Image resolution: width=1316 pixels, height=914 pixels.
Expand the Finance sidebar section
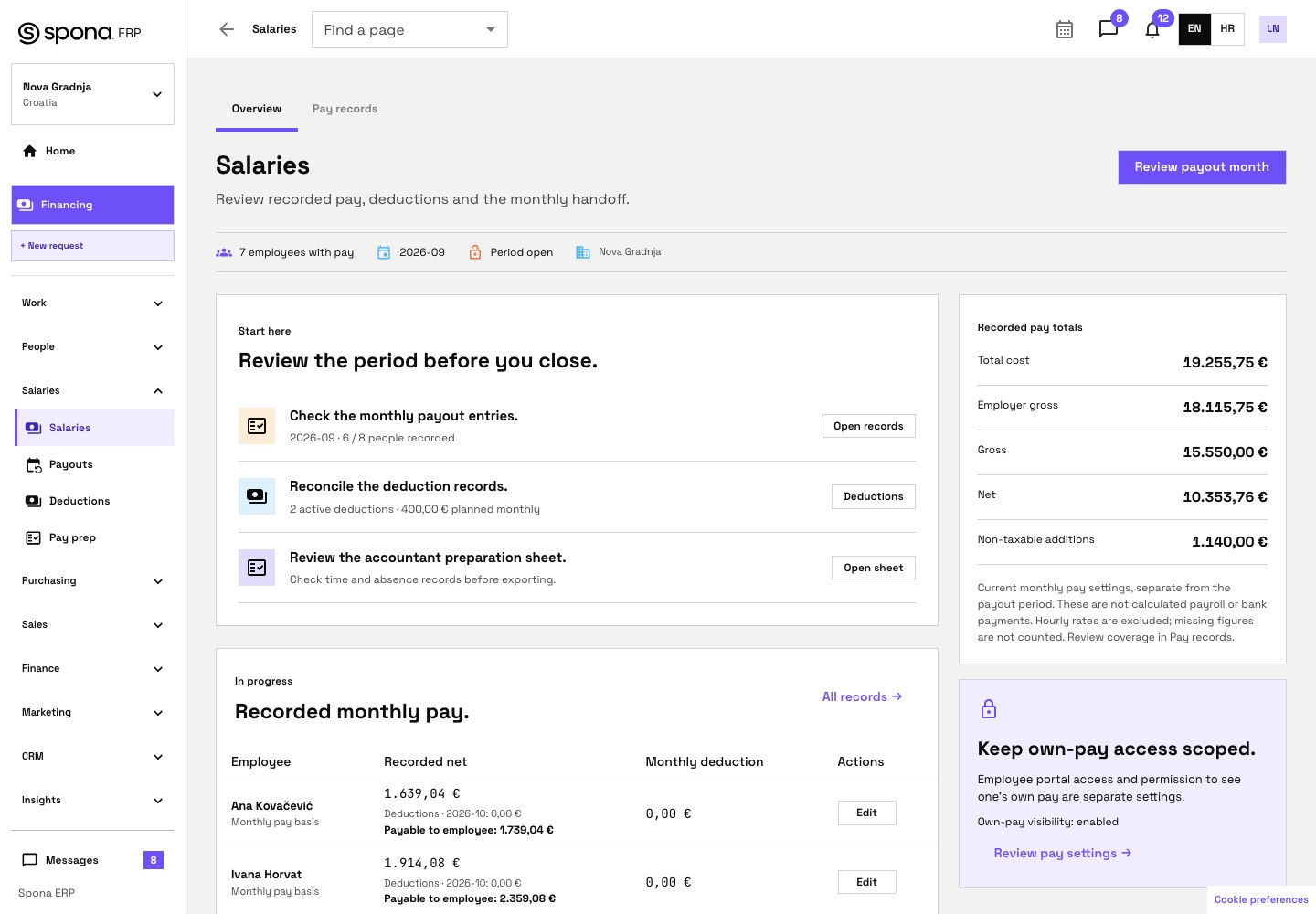point(92,669)
